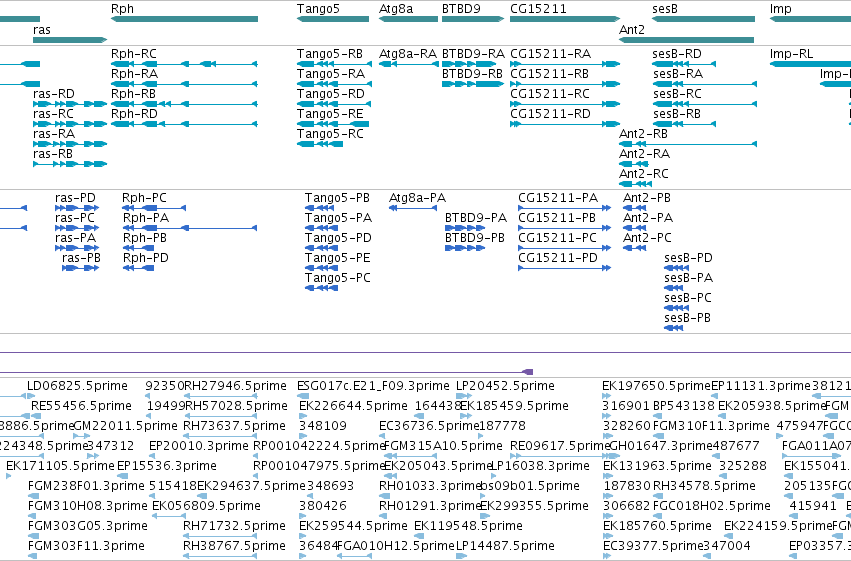
Task: Click protein feature Tango5-PB
Action: click(x=321, y=208)
